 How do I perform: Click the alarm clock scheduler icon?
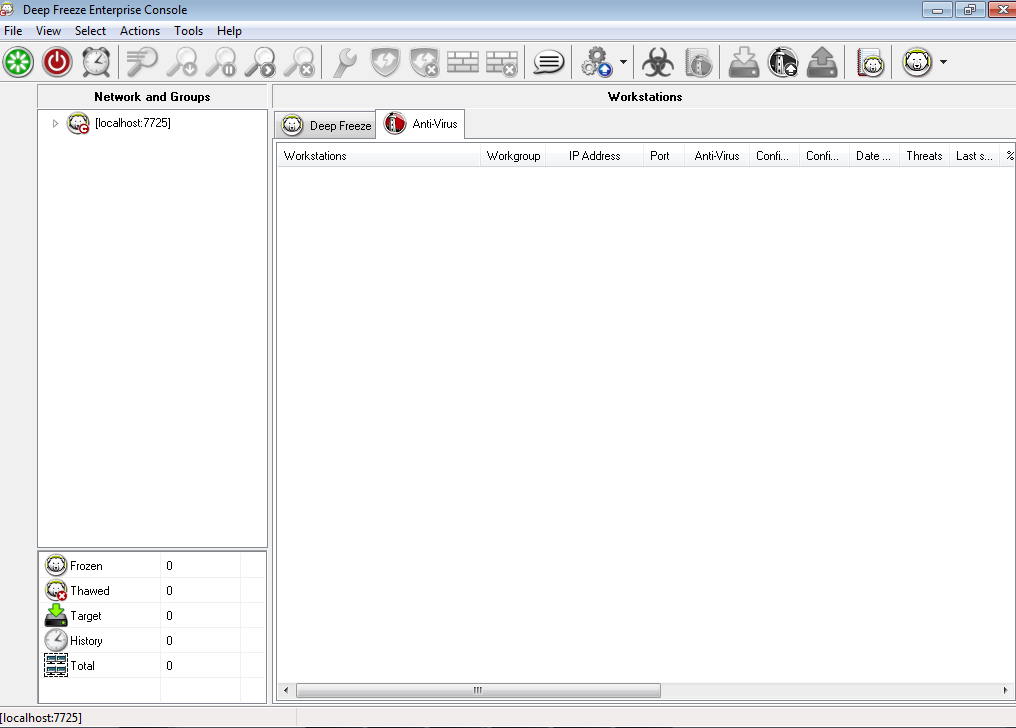click(x=96, y=62)
